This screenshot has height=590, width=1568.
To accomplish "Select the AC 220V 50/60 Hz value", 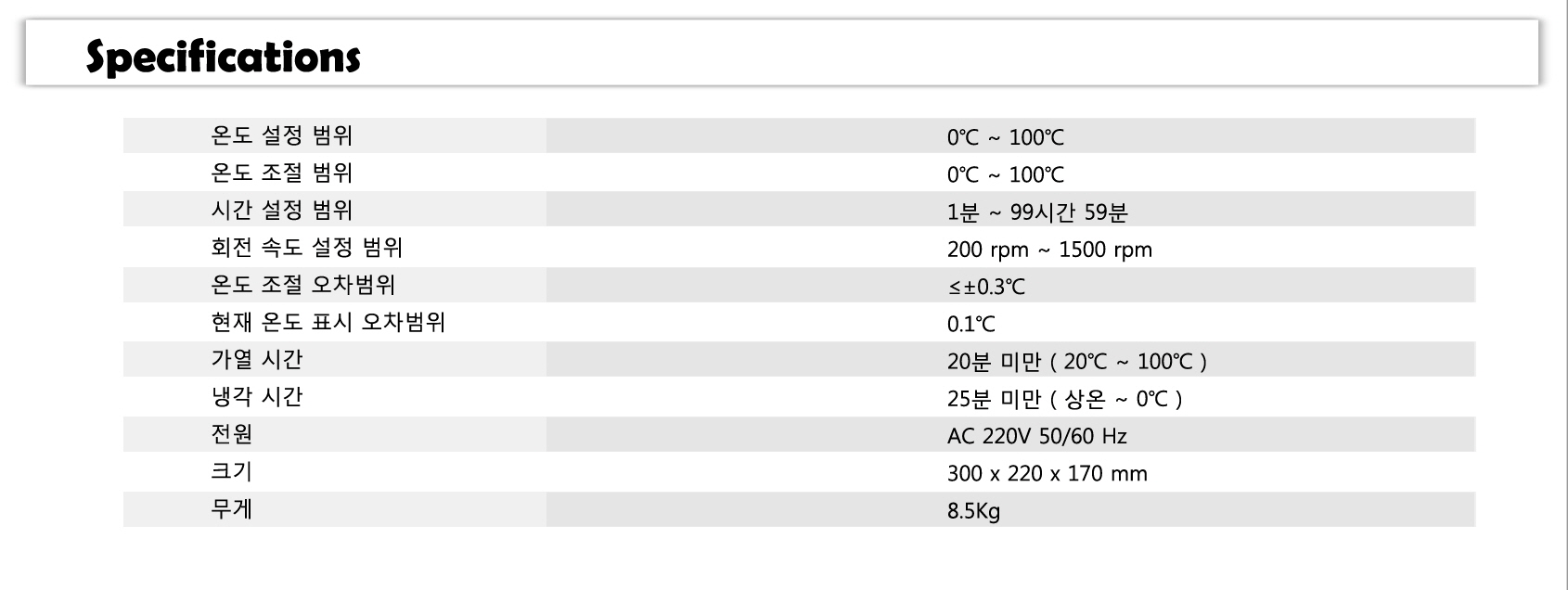I will pyautogui.click(x=1037, y=436).
